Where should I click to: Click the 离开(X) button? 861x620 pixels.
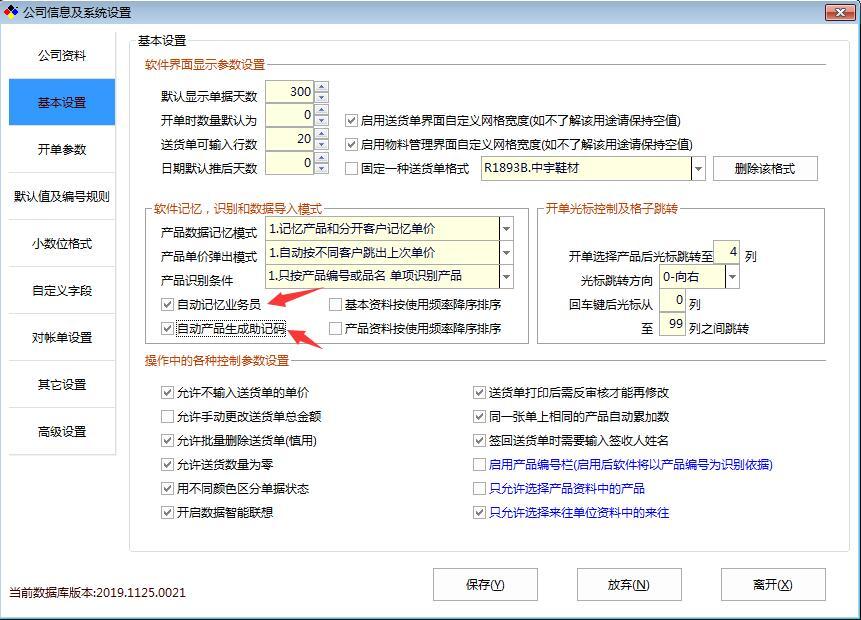pos(773,585)
